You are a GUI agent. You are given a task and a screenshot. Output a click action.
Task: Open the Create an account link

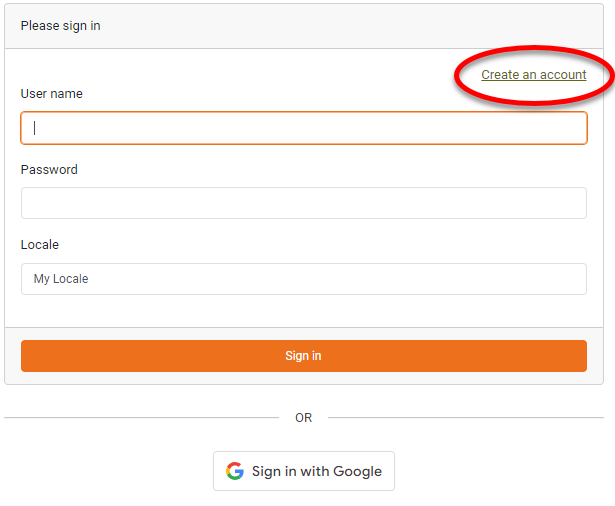(533, 75)
